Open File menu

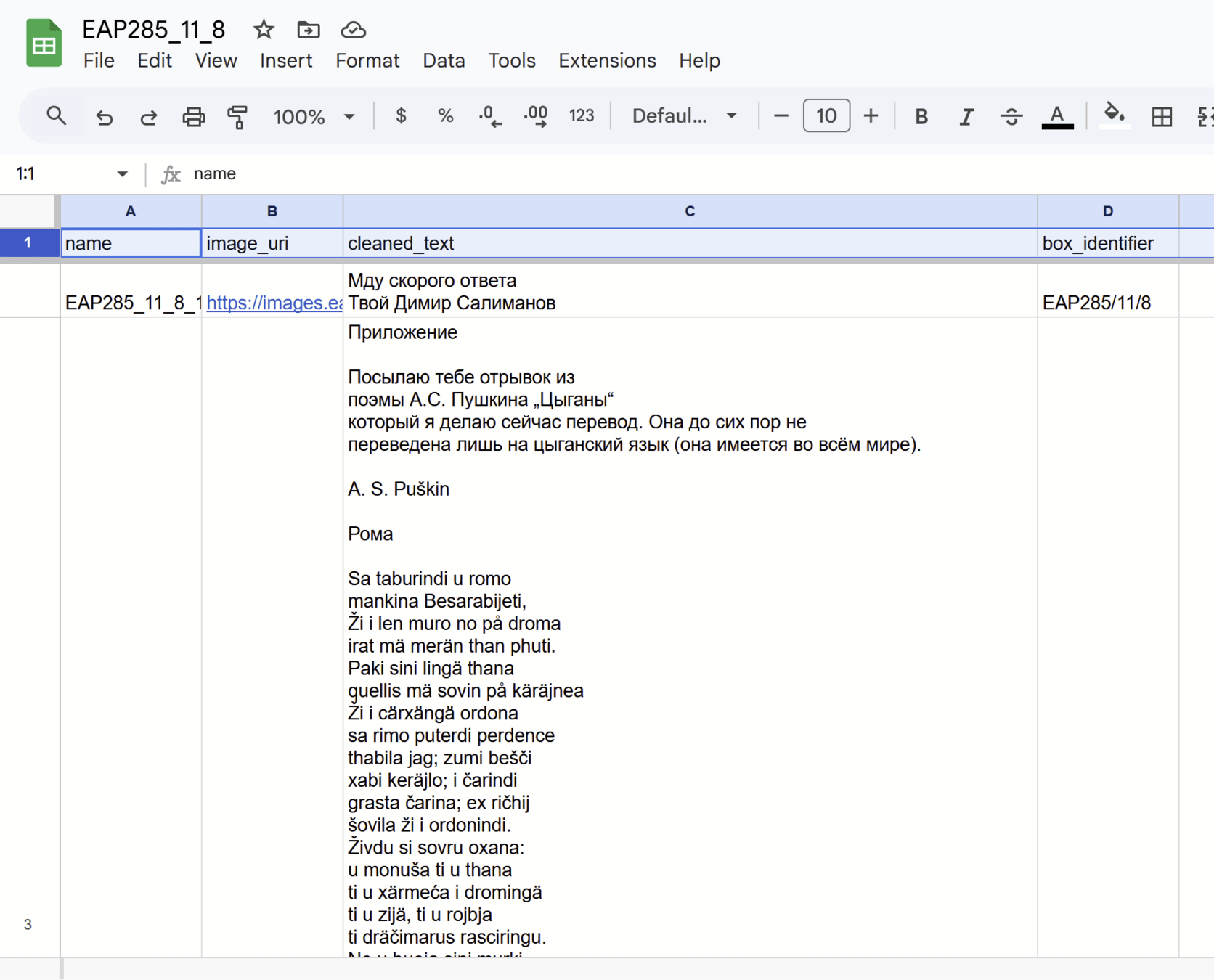coord(99,60)
